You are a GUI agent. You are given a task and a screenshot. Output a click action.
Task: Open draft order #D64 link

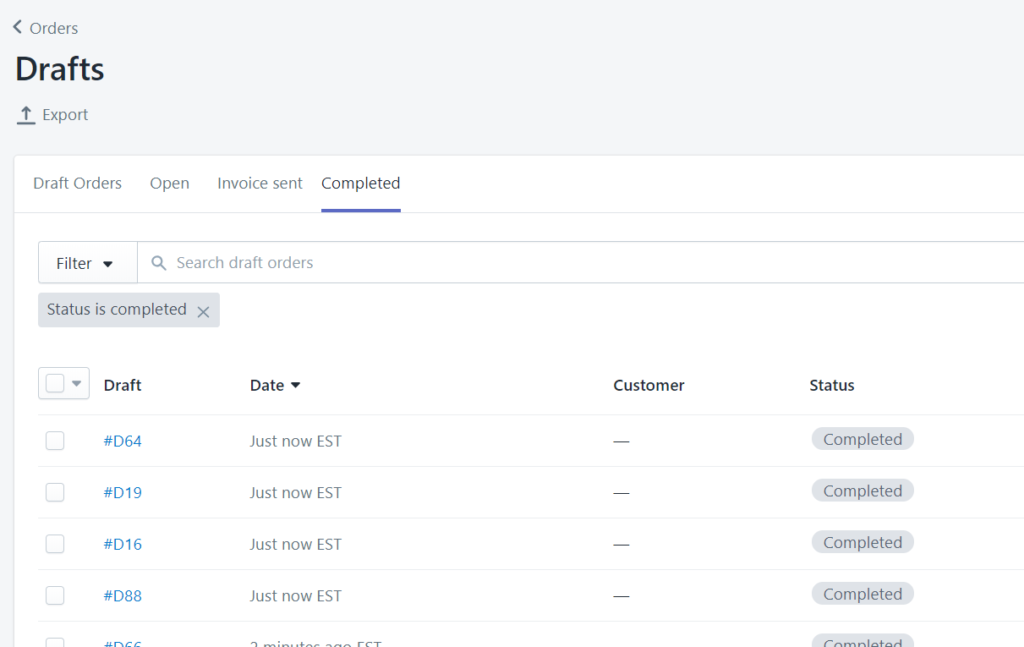(123, 441)
